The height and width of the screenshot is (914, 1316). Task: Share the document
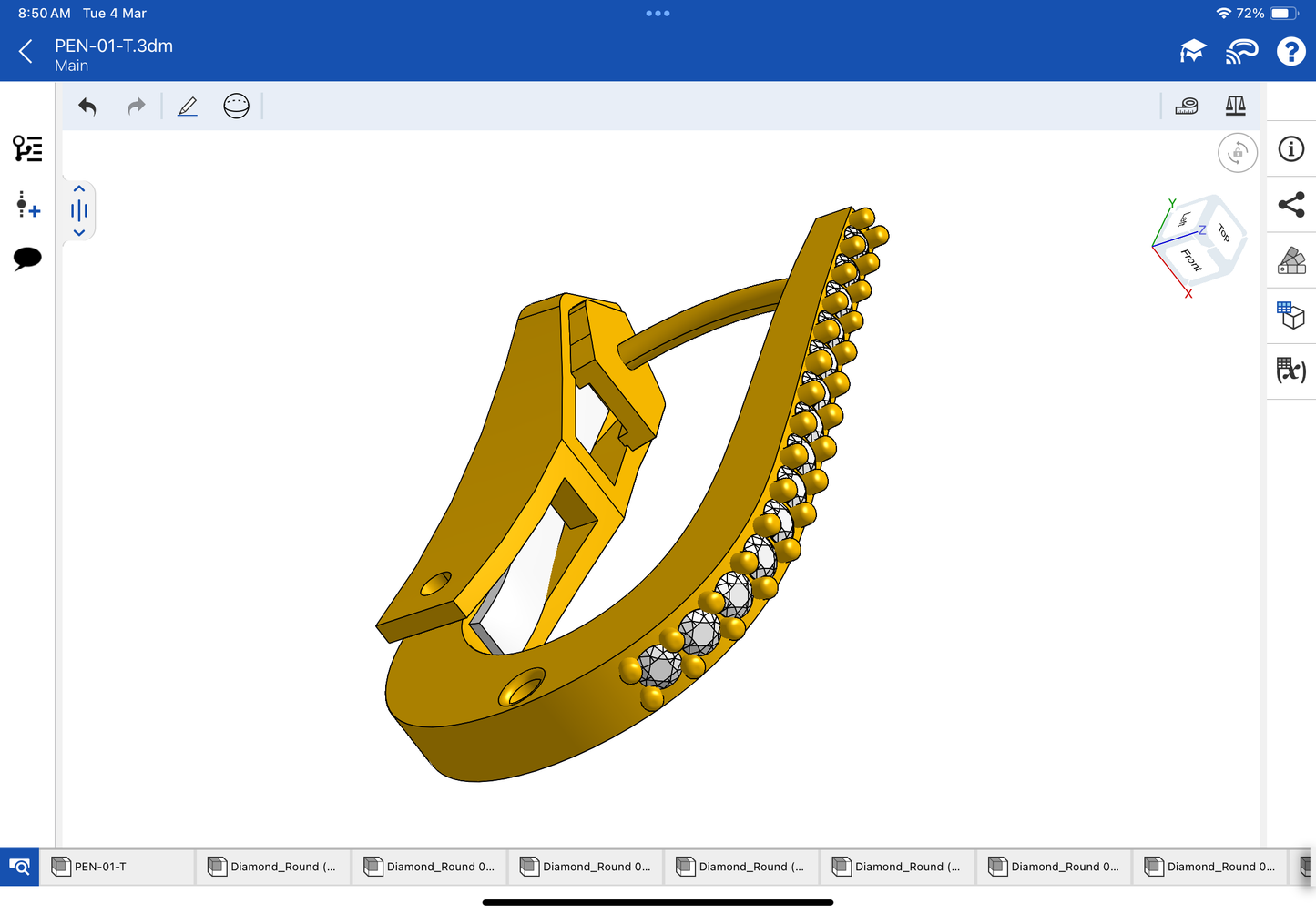pyautogui.click(x=1290, y=205)
